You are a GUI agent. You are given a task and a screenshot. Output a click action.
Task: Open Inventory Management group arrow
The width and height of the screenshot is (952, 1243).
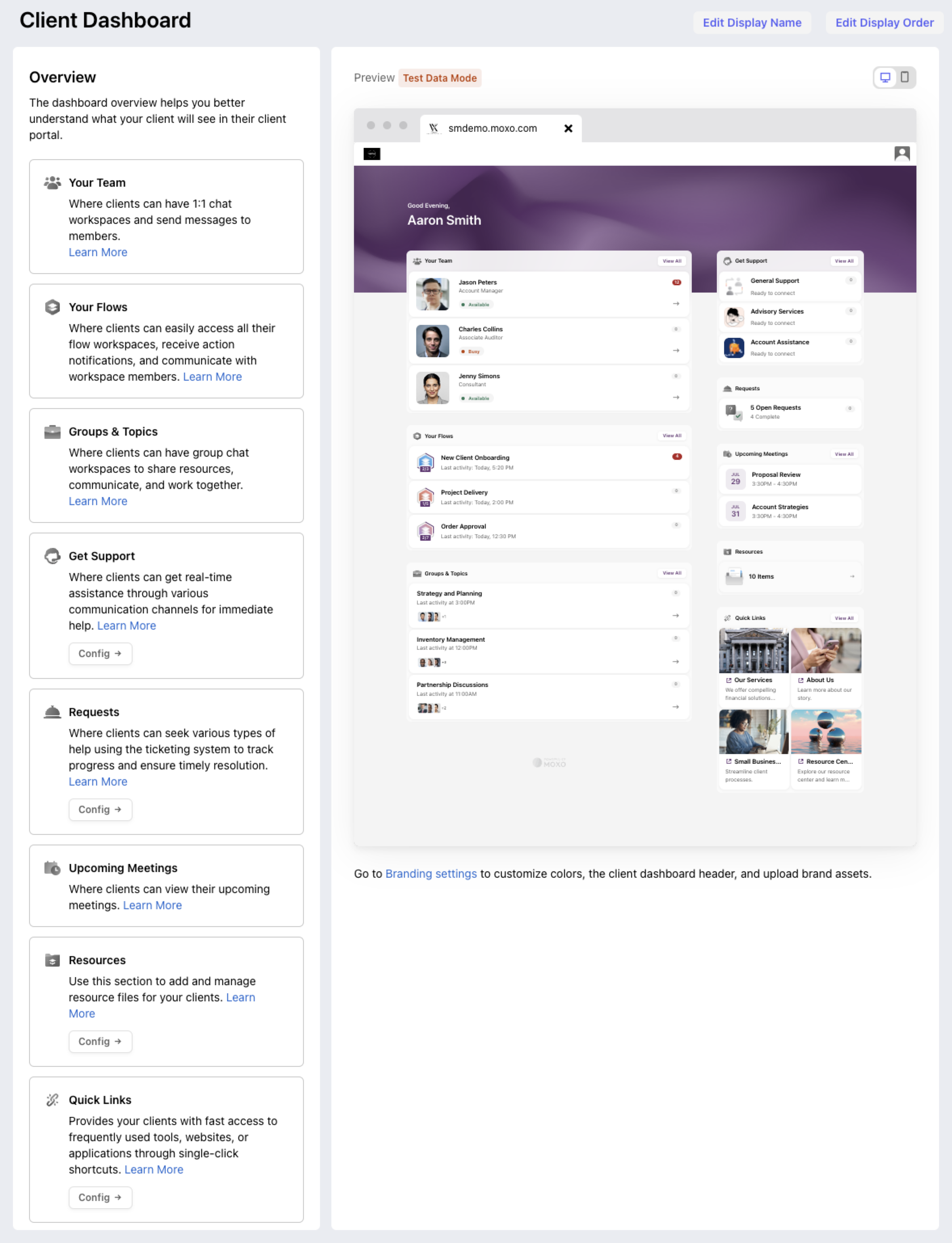coord(676,661)
